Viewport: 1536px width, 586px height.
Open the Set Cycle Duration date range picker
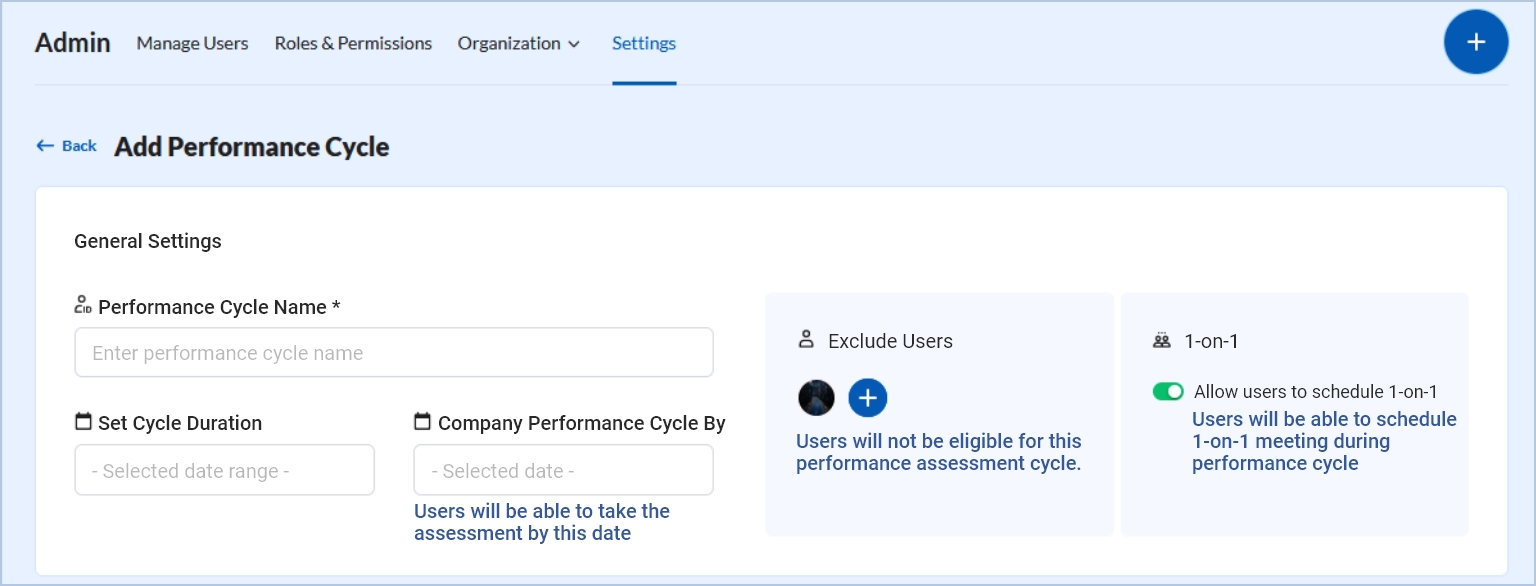tap(224, 470)
